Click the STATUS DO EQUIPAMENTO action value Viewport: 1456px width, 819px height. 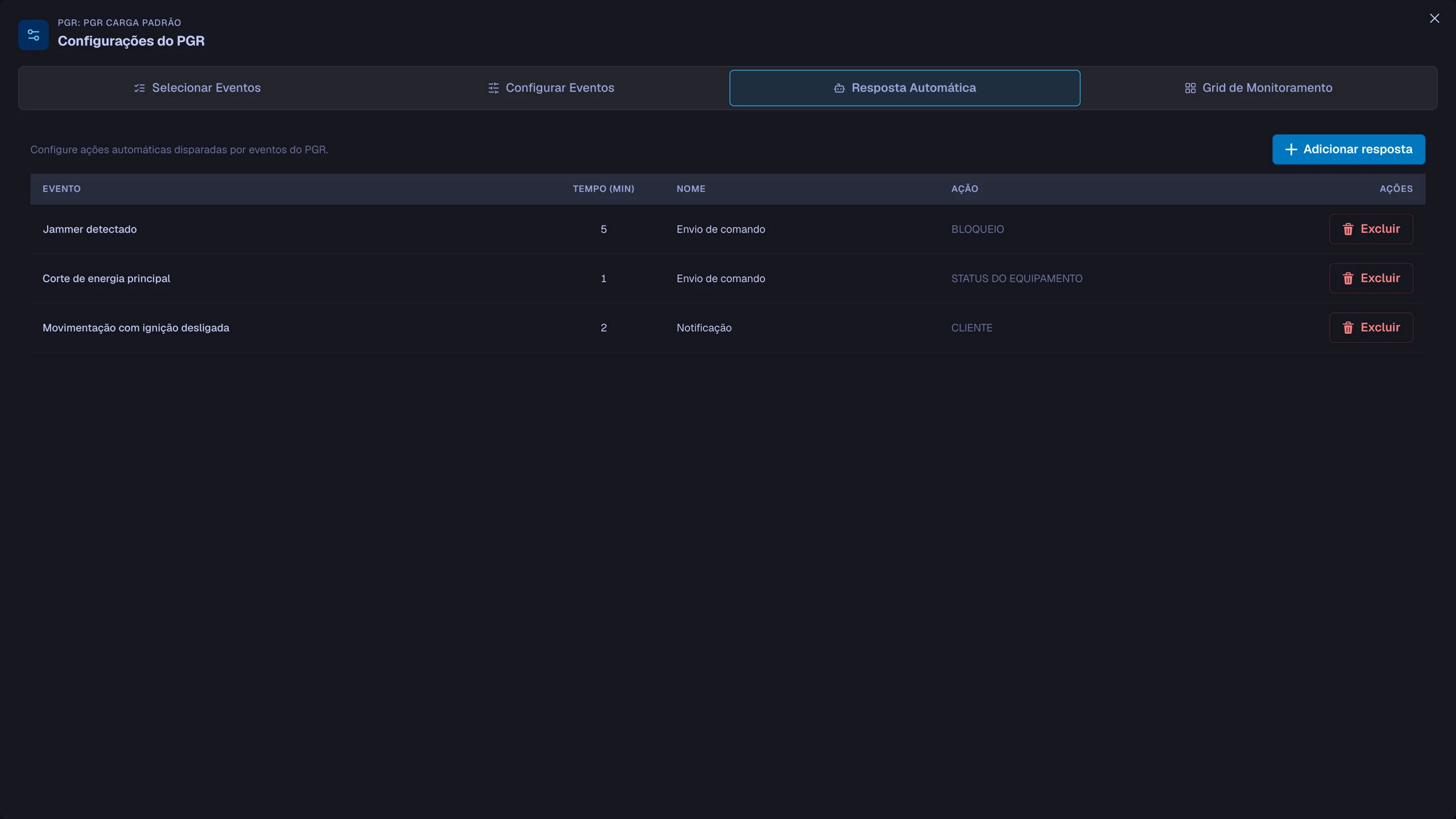(1017, 279)
